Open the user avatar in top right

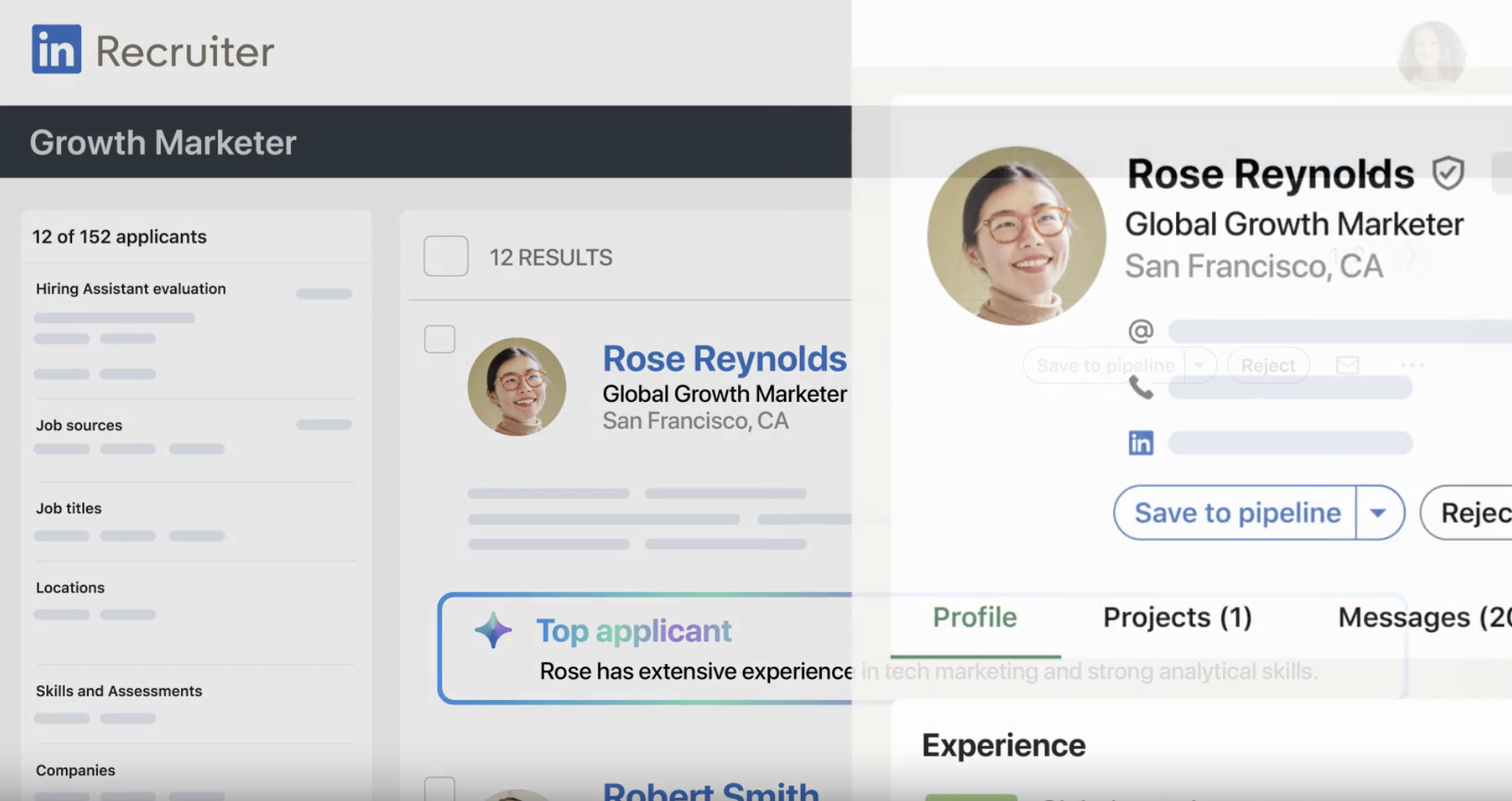pyautogui.click(x=1431, y=54)
